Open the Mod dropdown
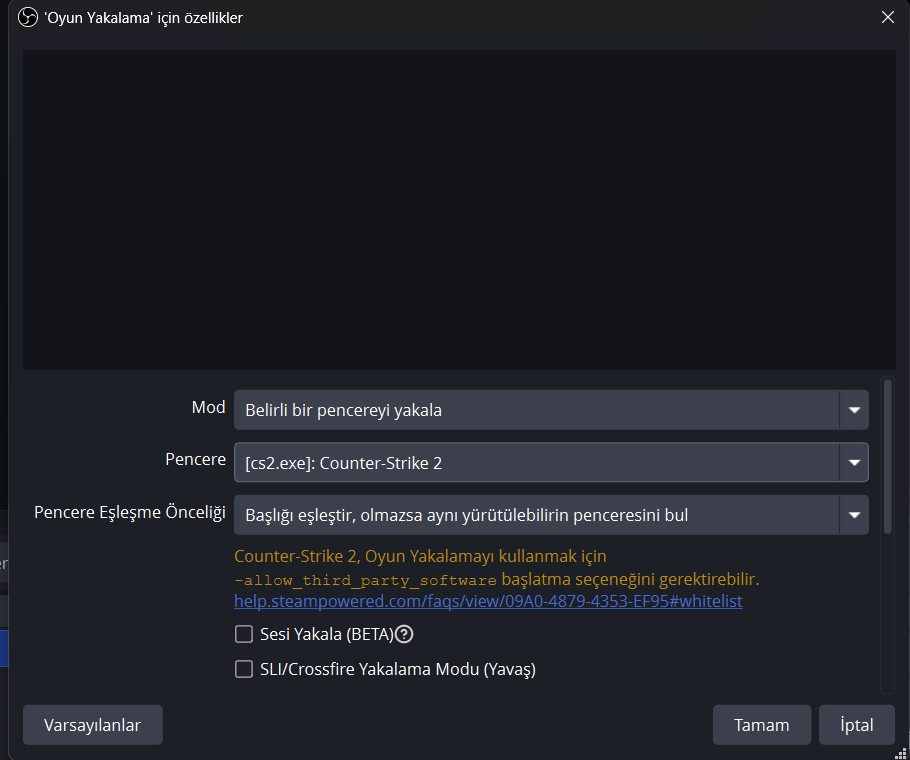910x760 pixels. click(551, 410)
